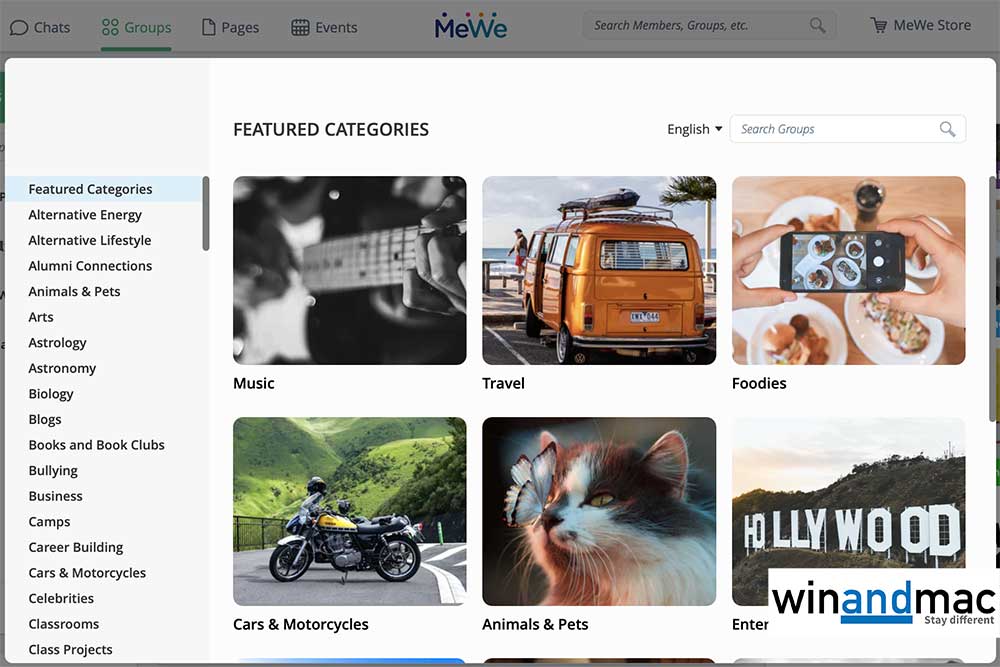The height and width of the screenshot is (667, 1000).
Task: Select the Groups tab
Action: (x=136, y=27)
